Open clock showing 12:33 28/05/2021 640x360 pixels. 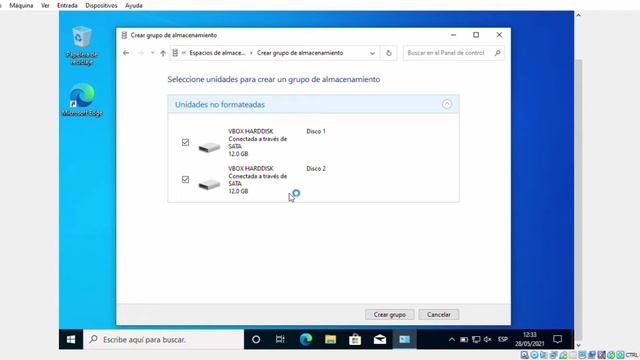click(529, 339)
